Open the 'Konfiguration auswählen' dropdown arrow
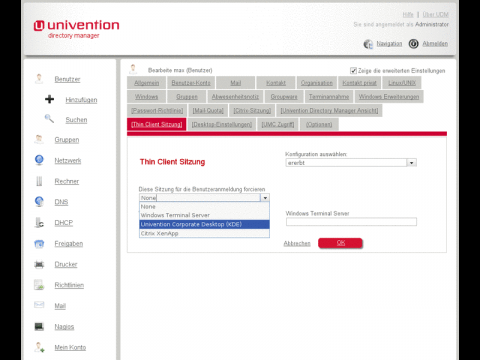480x360 pixels. [412, 163]
